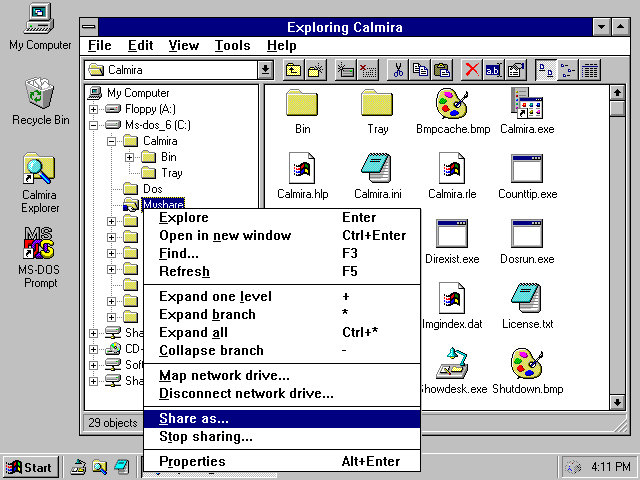Image resolution: width=640 pixels, height=480 pixels.
Task: Click the Paste clipboard icon
Action: tap(442, 70)
